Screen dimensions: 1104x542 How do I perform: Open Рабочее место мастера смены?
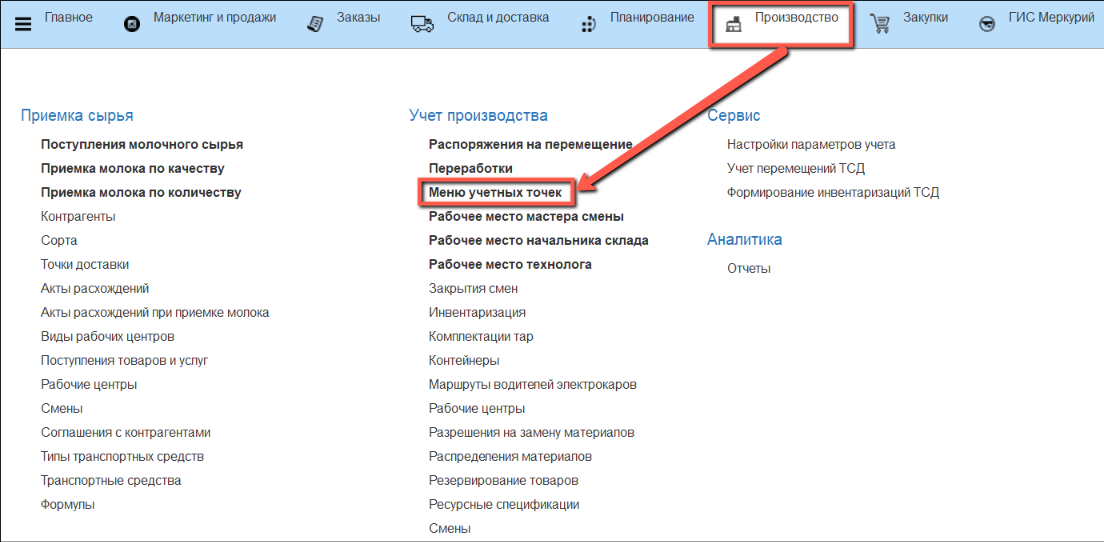(526, 216)
